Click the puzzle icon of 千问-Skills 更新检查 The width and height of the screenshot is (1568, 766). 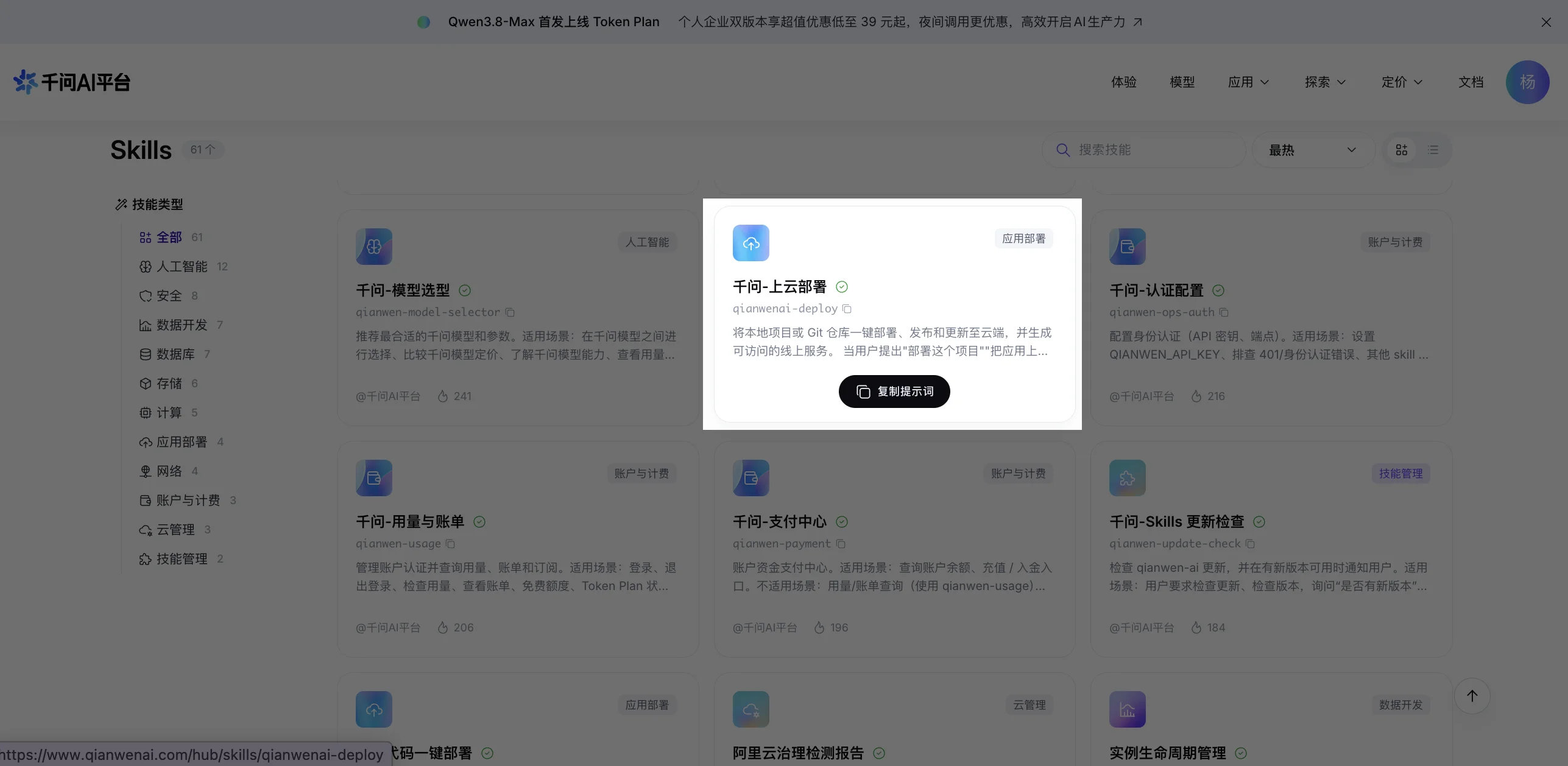coord(1128,478)
